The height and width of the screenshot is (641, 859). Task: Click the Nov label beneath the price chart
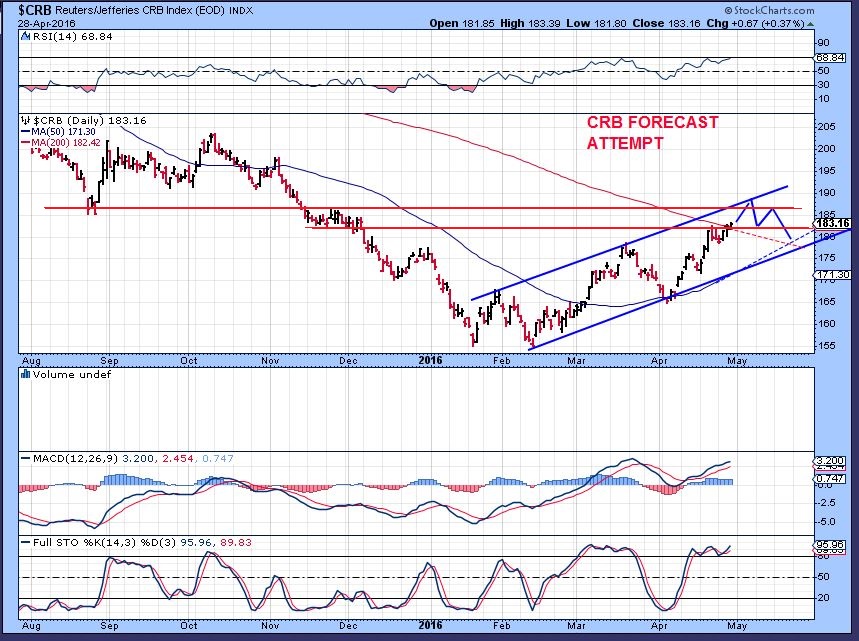[271, 360]
